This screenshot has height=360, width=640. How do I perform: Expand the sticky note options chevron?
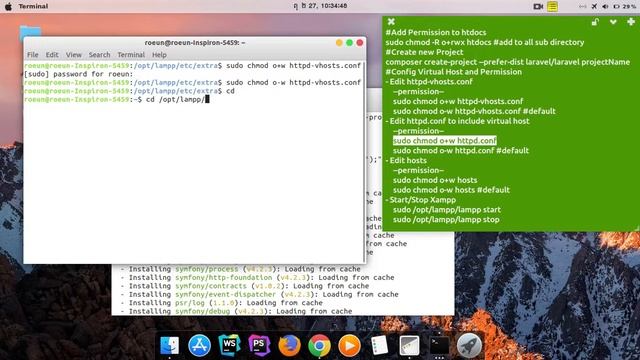tap(613, 22)
